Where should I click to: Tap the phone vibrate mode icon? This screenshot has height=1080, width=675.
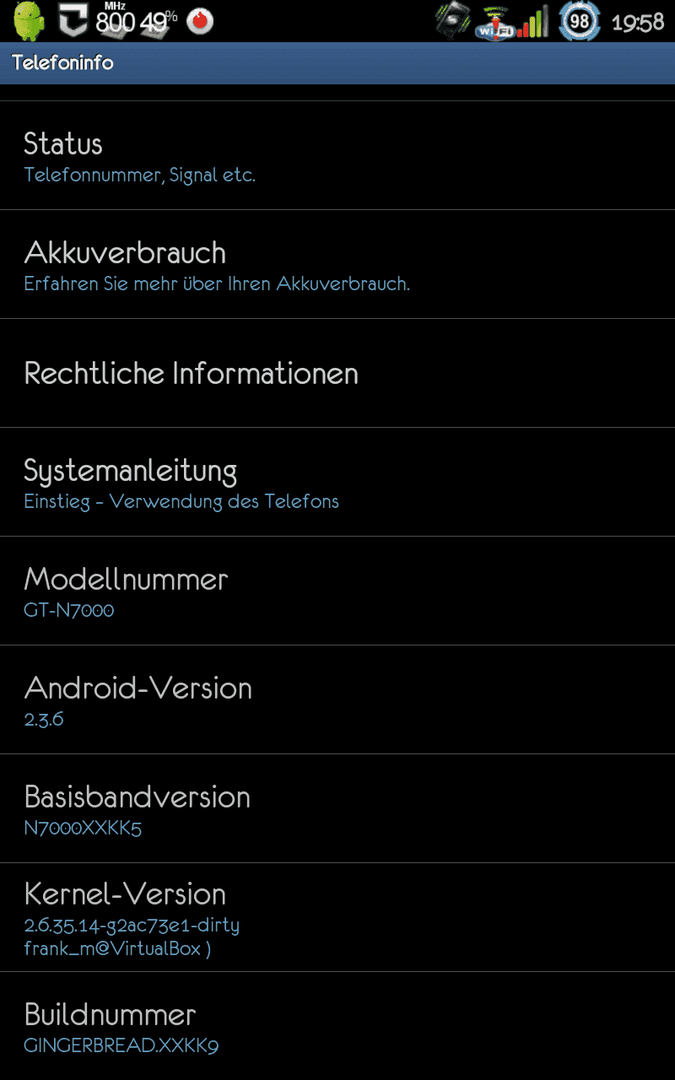click(453, 20)
